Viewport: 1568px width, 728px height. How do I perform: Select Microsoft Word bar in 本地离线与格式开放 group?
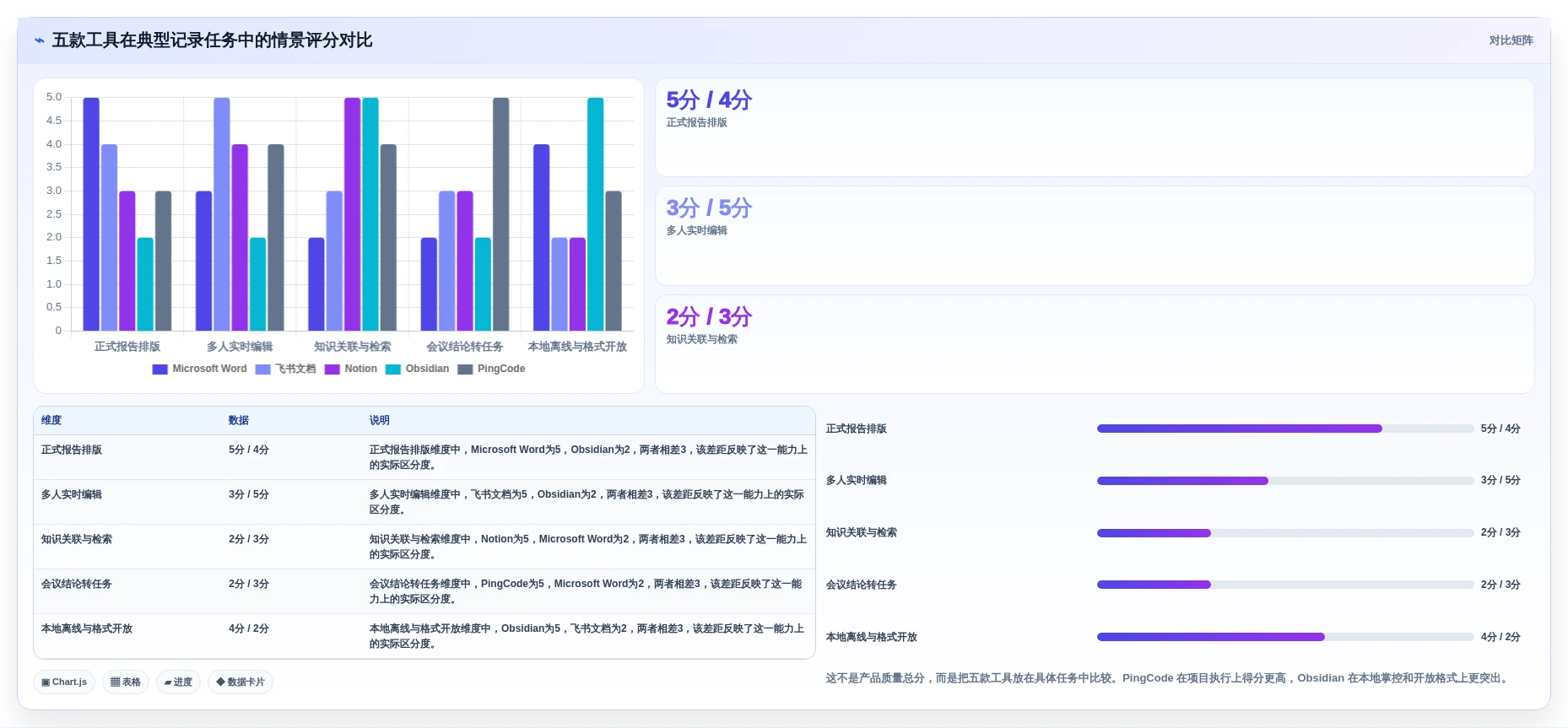[x=542, y=238]
